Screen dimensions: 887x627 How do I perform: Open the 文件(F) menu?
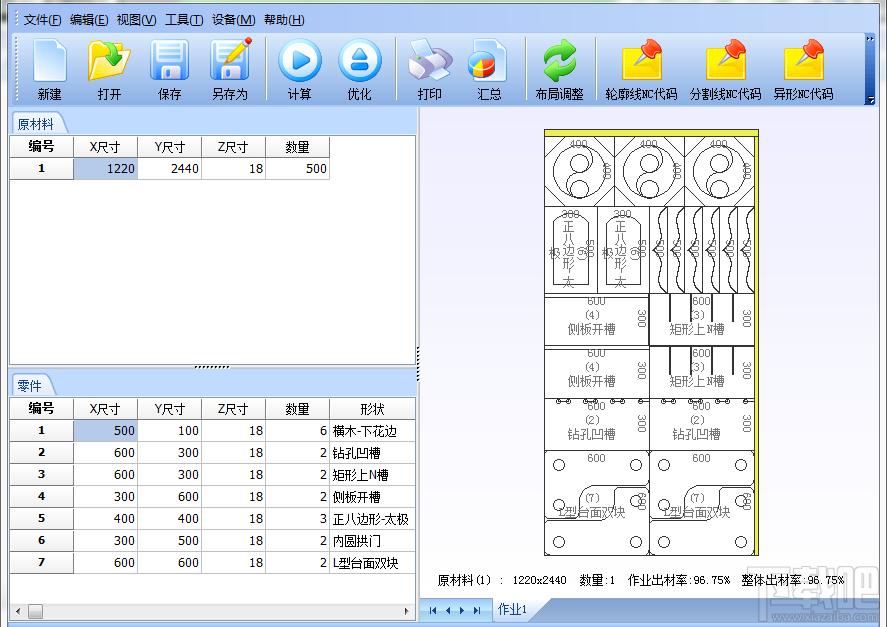click(42, 20)
